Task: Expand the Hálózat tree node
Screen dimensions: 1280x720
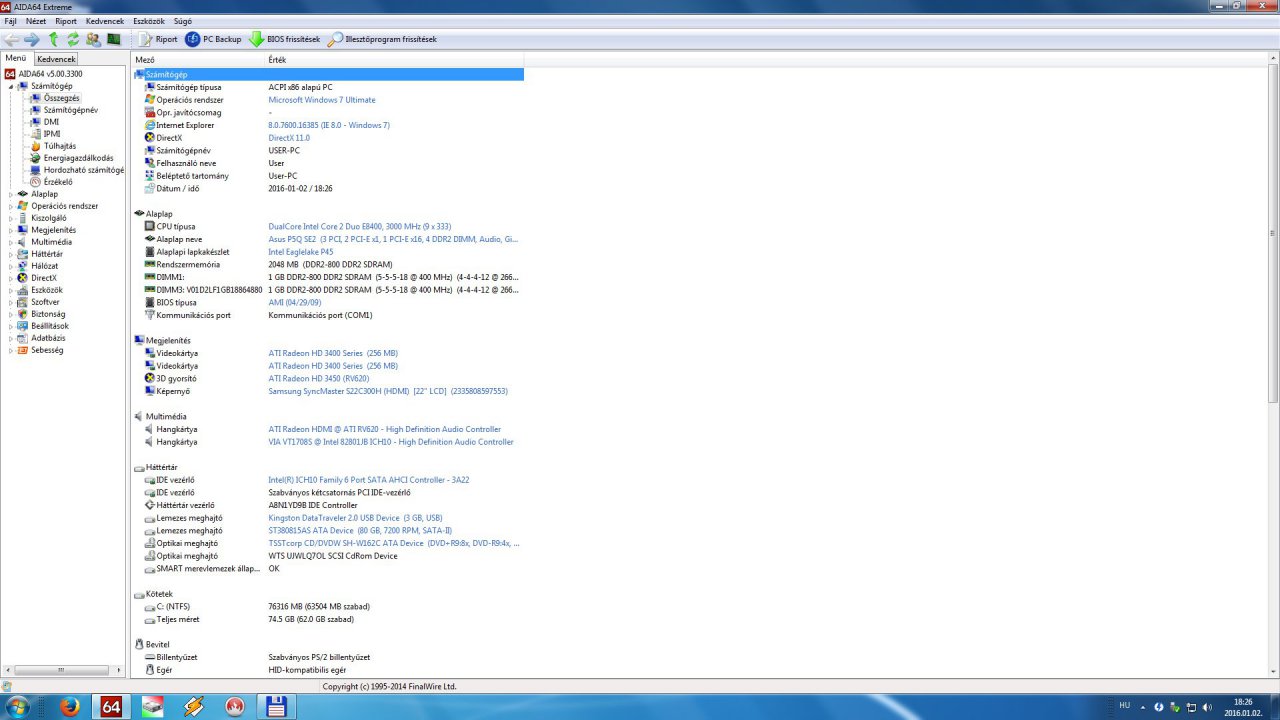Action: pos(11,266)
